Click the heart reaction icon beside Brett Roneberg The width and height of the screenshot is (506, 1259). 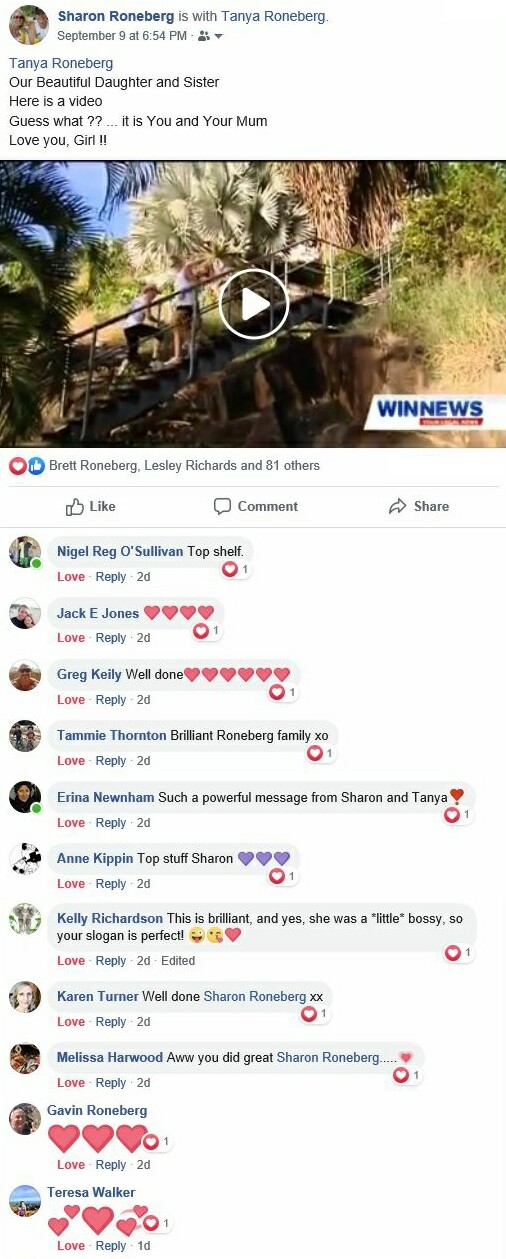coord(17,465)
